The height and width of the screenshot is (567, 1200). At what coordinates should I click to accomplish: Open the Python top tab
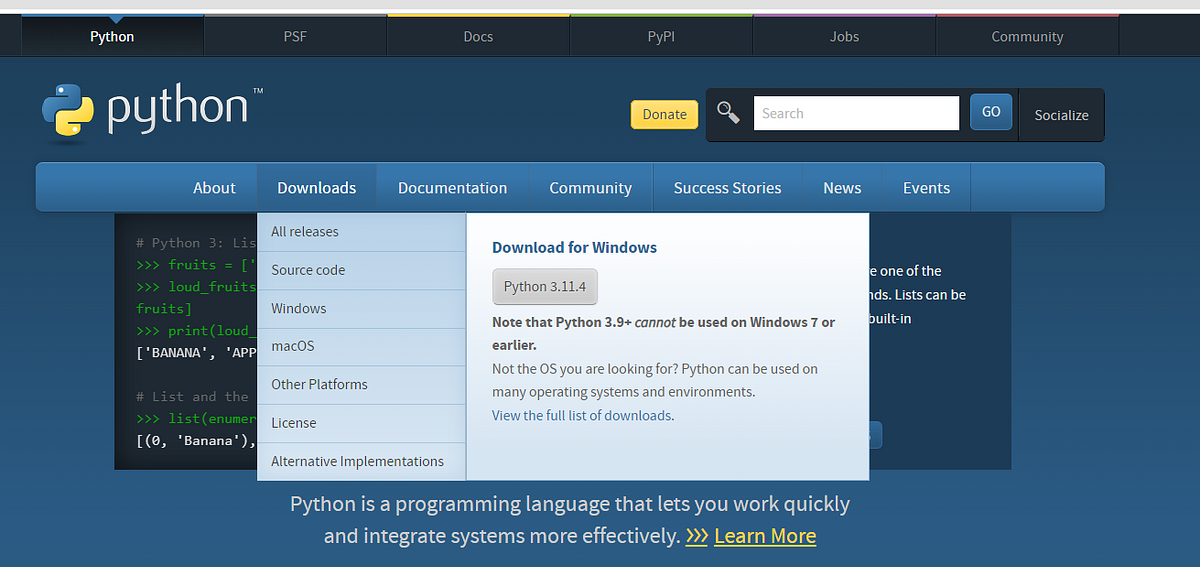pos(112,36)
